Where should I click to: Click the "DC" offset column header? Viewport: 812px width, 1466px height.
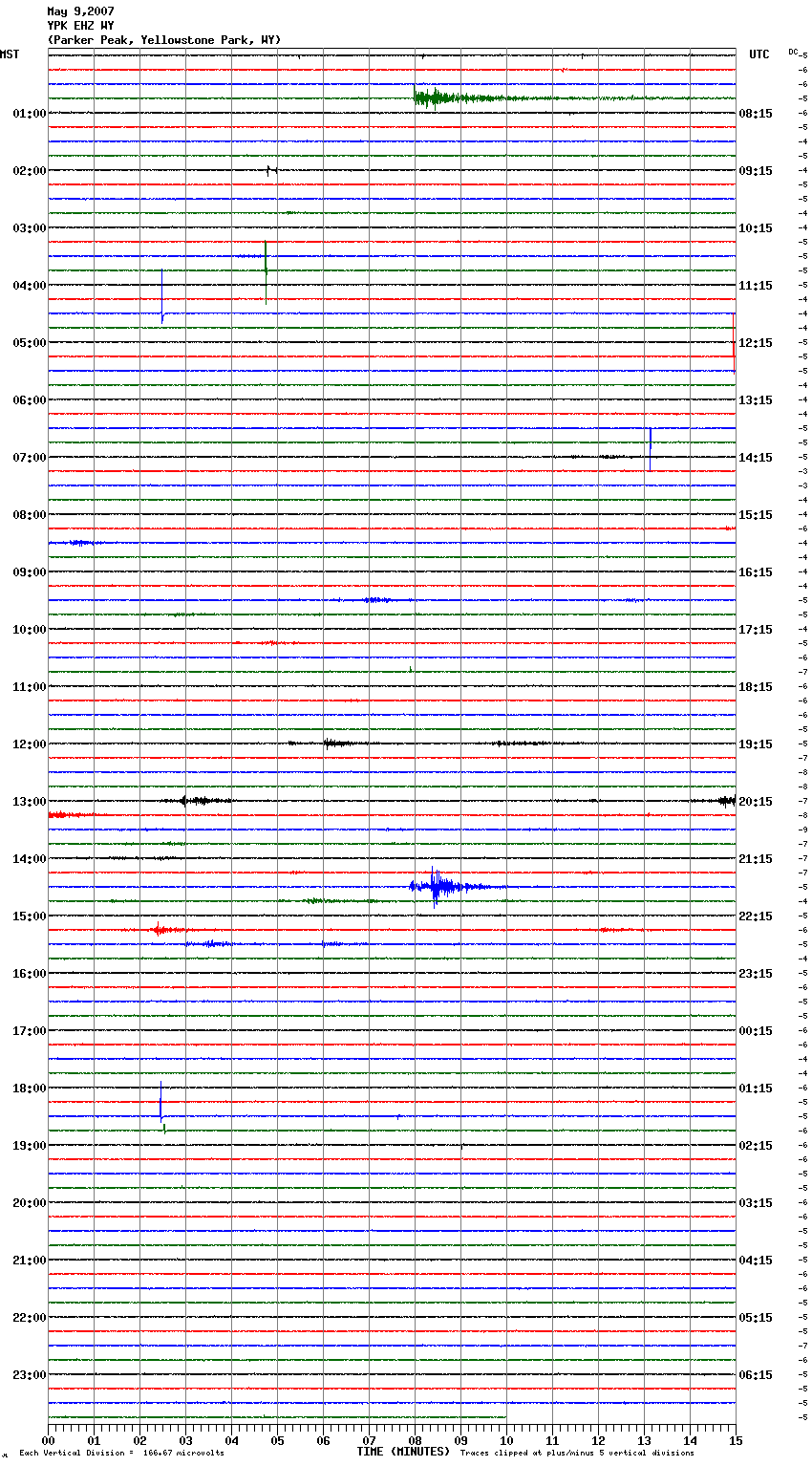click(x=793, y=52)
